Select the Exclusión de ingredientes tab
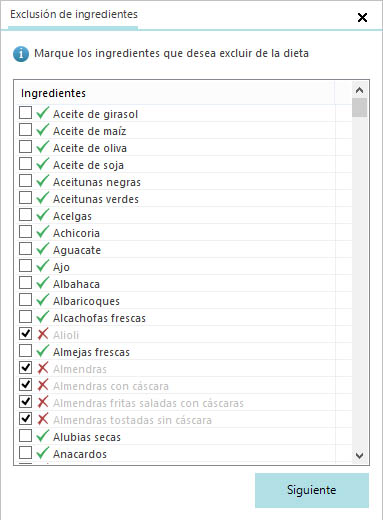This screenshot has height=520, width=383. click(x=74, y=14)
